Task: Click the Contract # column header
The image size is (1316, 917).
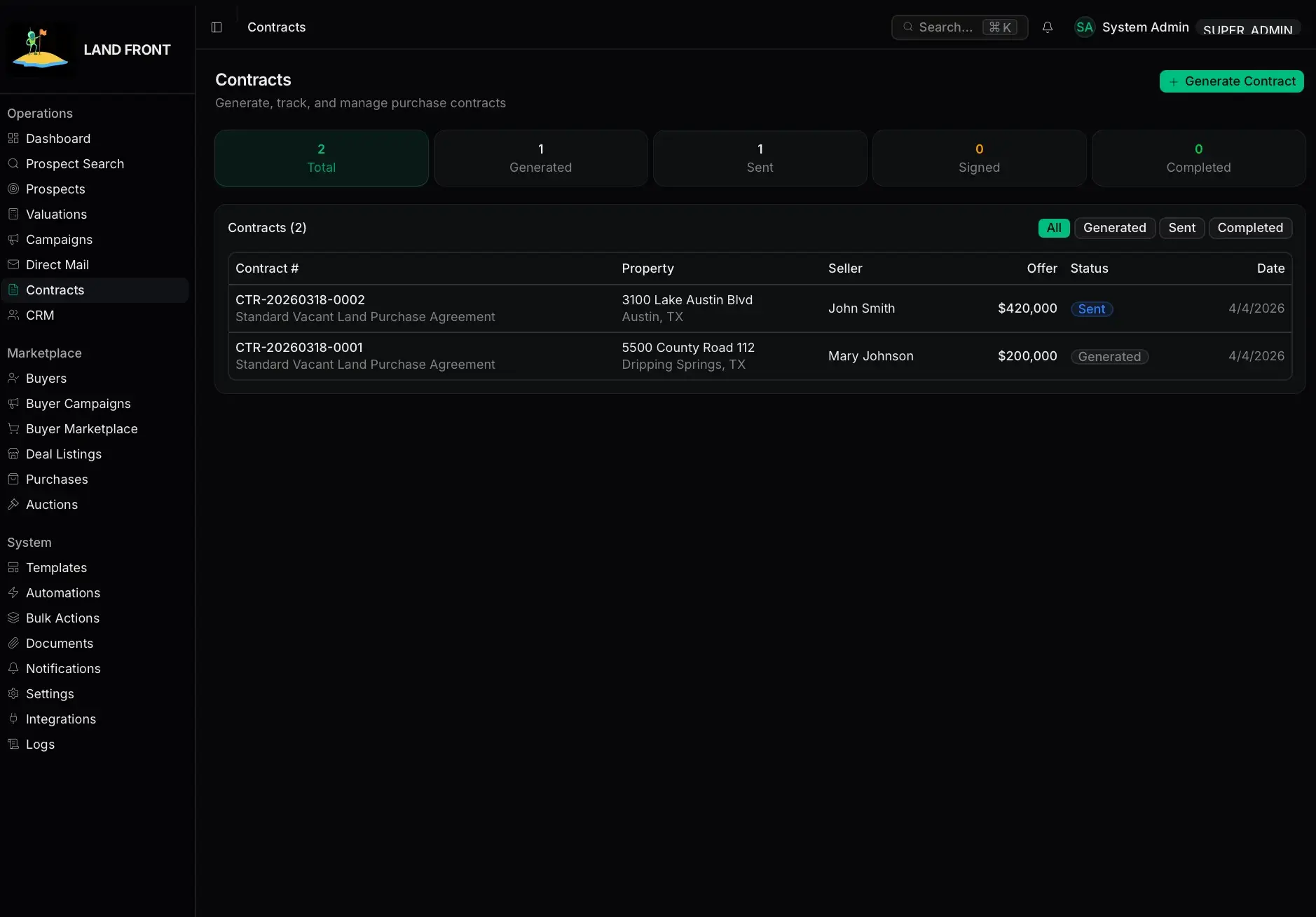Action: pyautogui.click(x=267, y=269)
